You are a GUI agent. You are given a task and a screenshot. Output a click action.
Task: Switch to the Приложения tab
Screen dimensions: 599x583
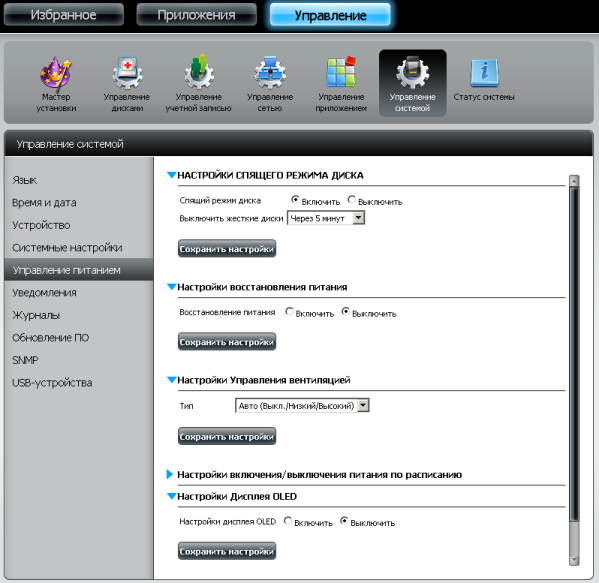(196, 15)
